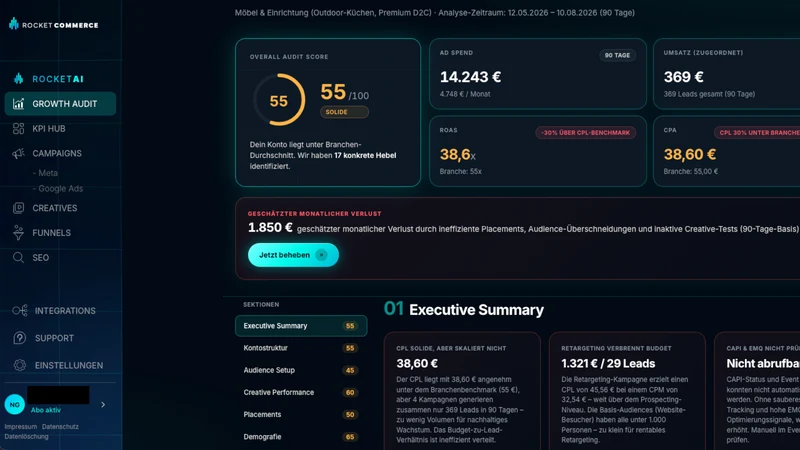800x450 pixels.
Task: Open the RocketAI menu item
Action: tap(58, 79)
